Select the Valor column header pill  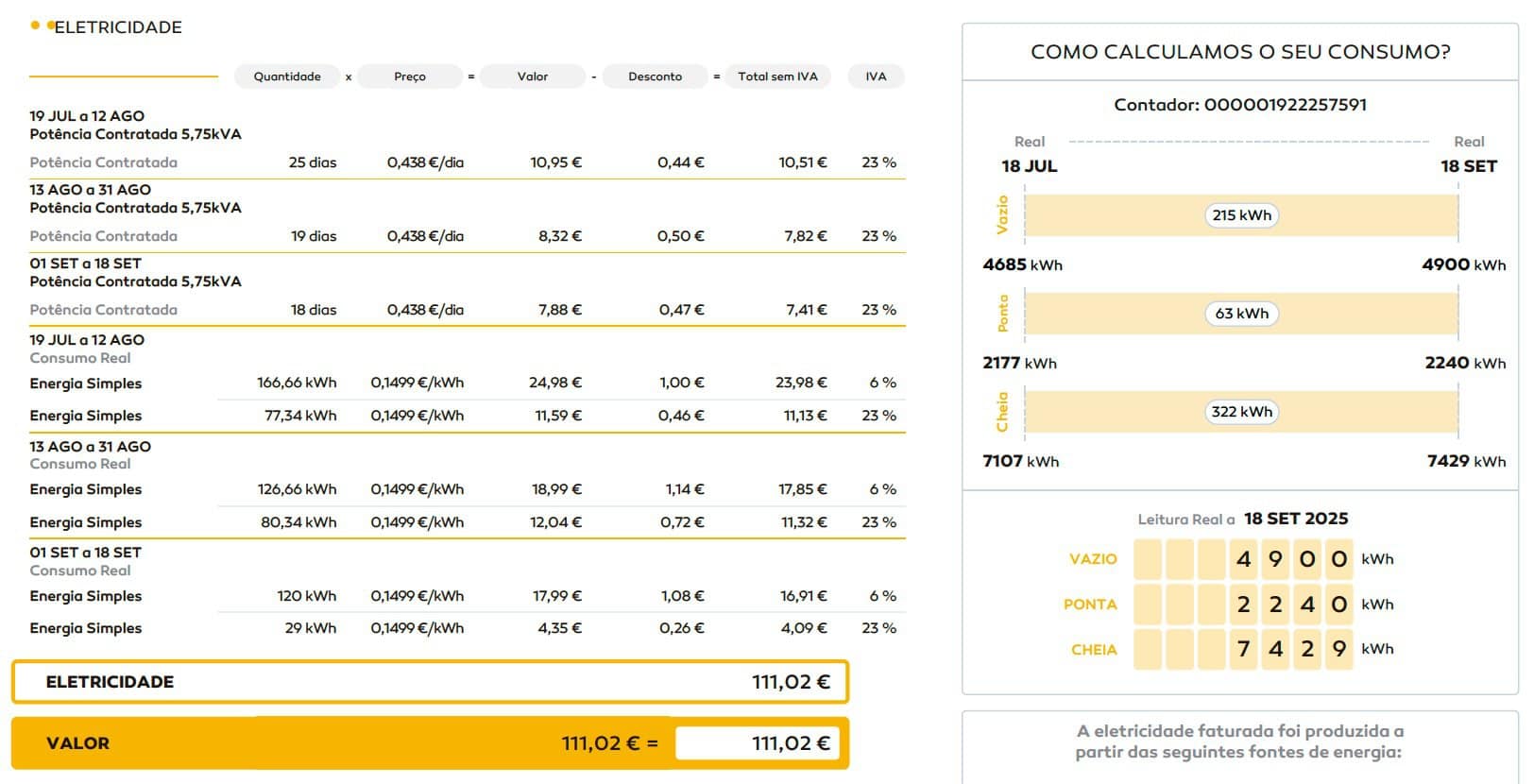tap(533, 77)
